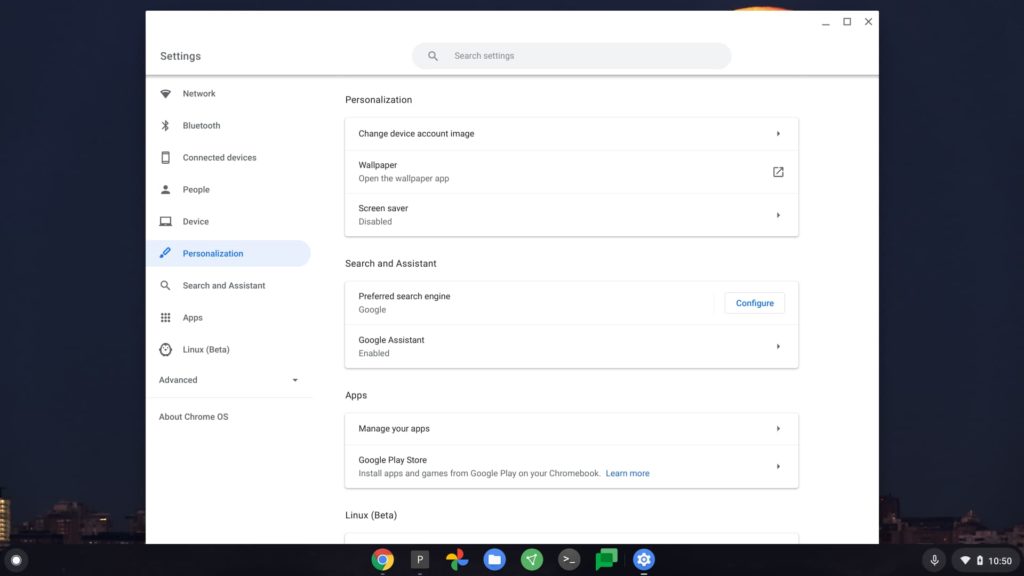Image resolution: width=1024 pixels, height=576 pixels.
Task: Open the green paper-plane app on shelf
Action: point(532,560)
